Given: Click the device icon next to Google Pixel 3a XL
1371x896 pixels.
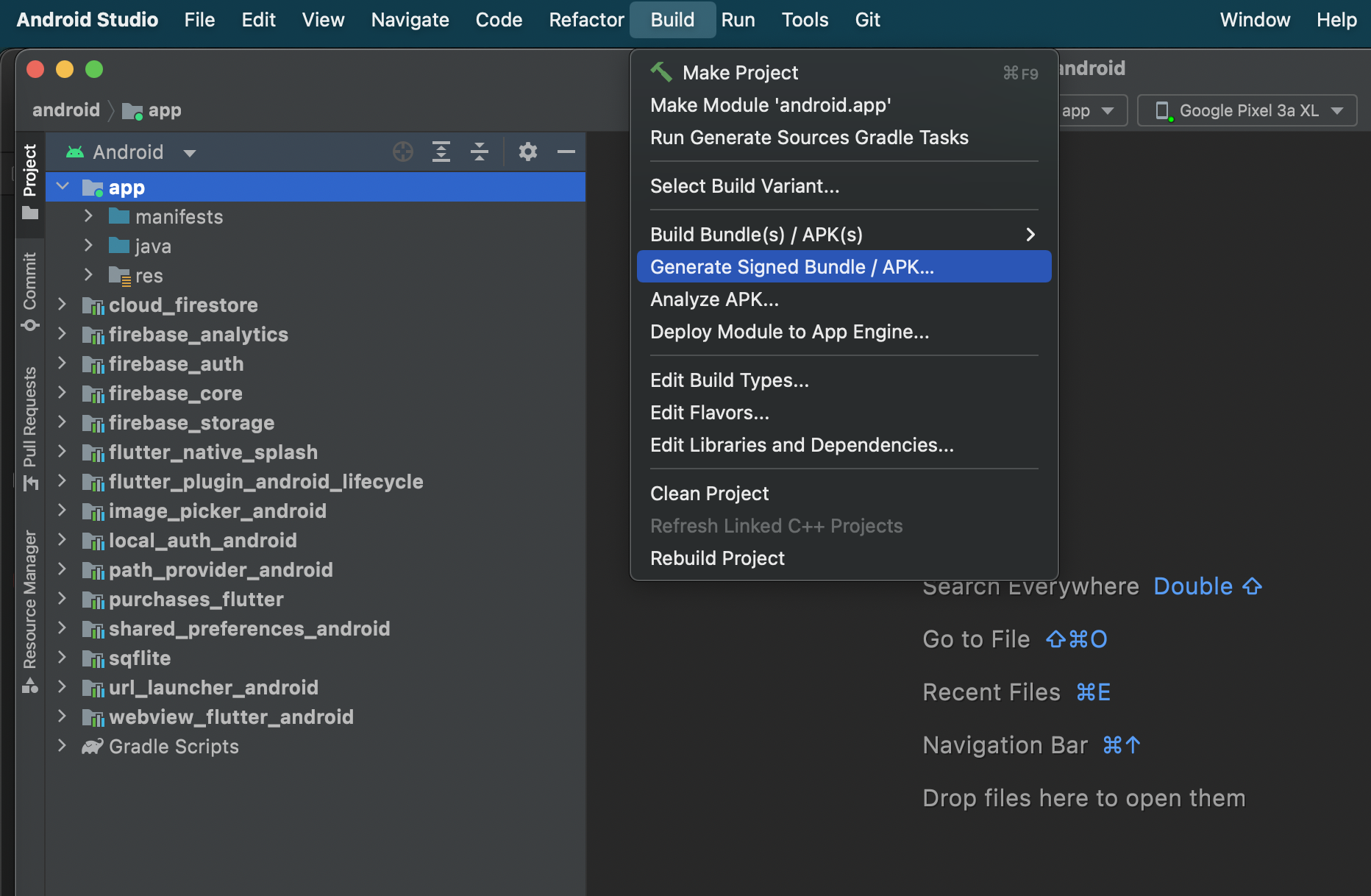Looking at the screenshot, I should (1164, 110).
